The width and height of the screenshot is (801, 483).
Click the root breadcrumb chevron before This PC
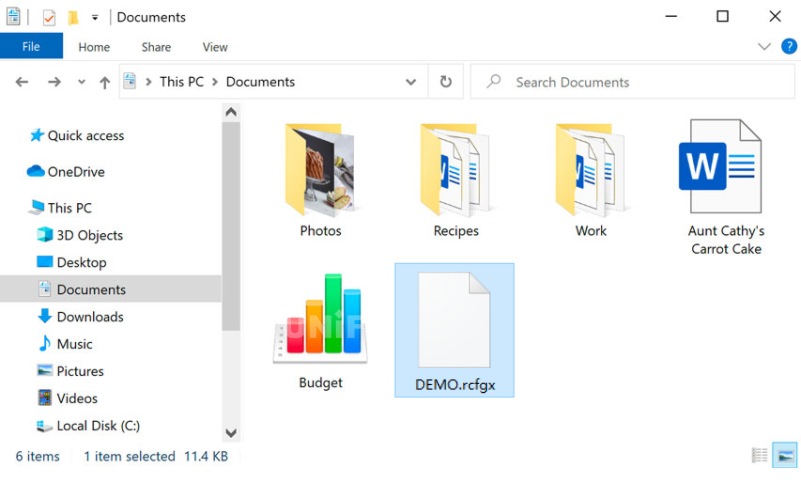149,82
